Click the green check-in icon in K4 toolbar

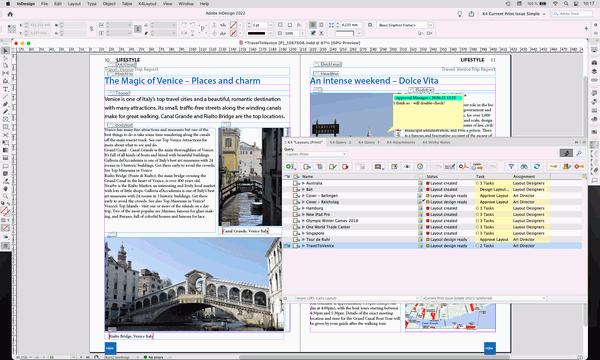(333, 166)
